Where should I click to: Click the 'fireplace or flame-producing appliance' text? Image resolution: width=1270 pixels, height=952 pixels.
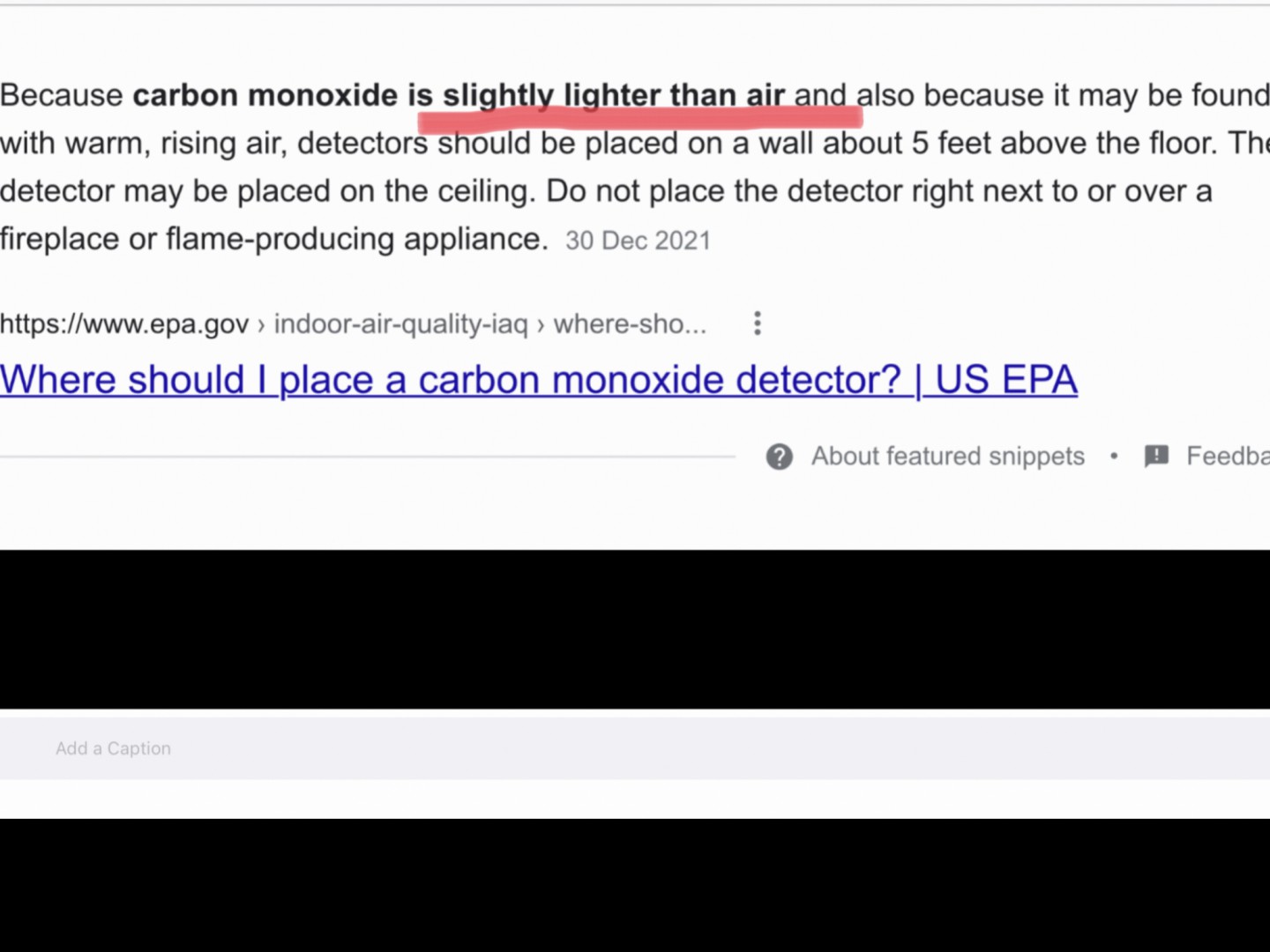pos(273,239)
